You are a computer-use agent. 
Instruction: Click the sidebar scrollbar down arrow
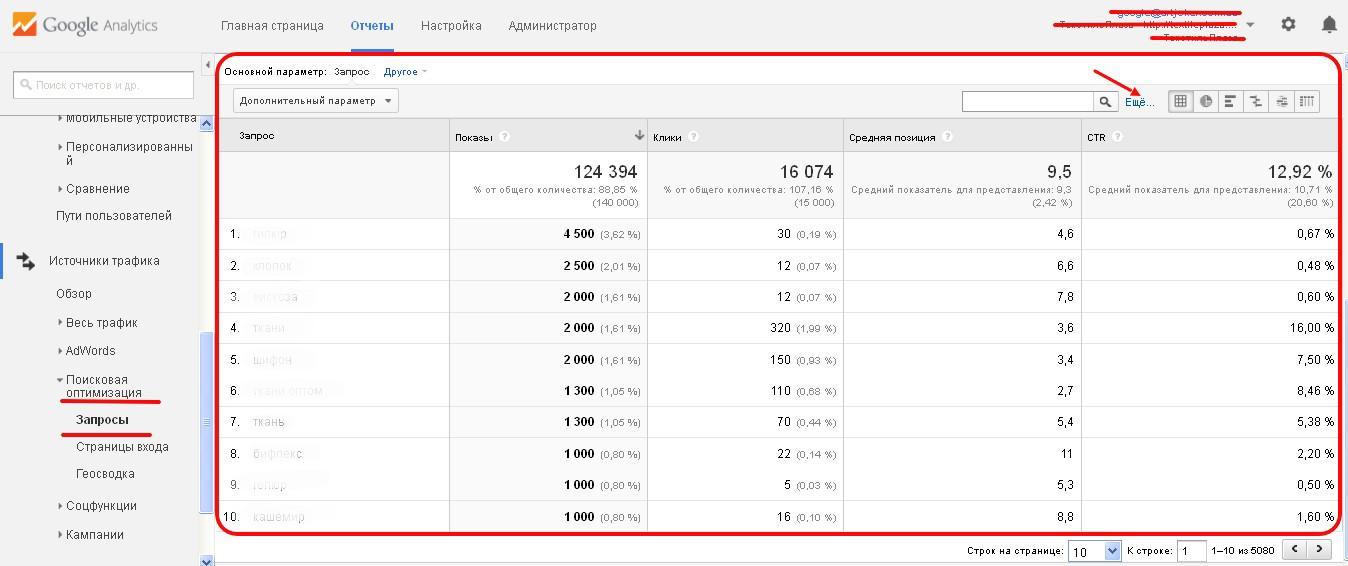point(207,561)
